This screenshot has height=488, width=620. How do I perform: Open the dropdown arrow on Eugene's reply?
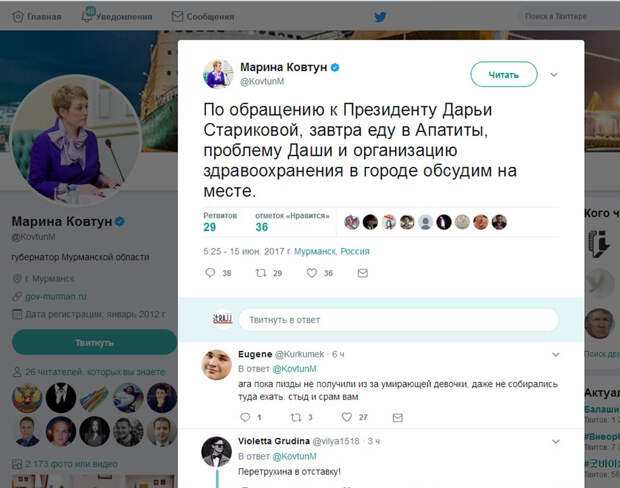(556, 354)
